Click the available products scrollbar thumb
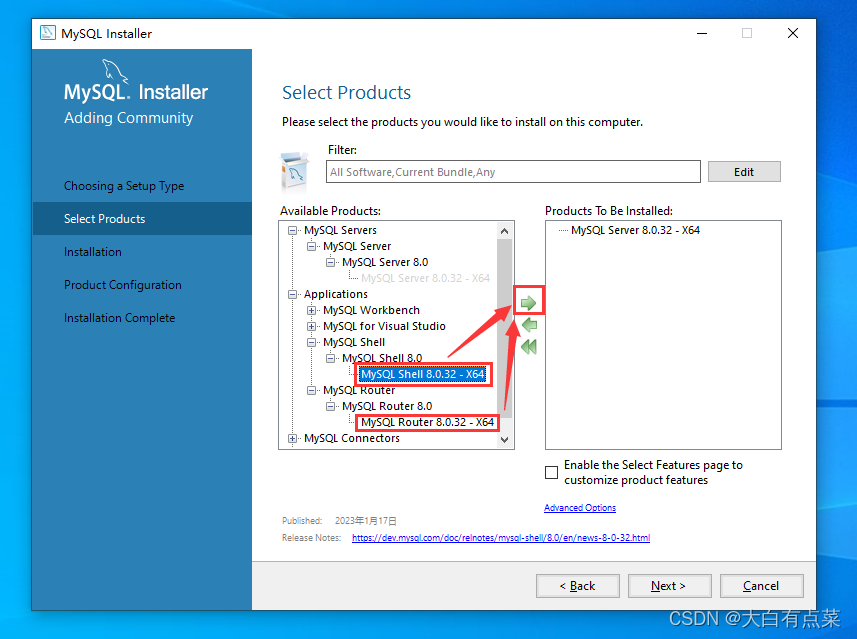This screenshot has height=639, width=857. pos(504,328)
